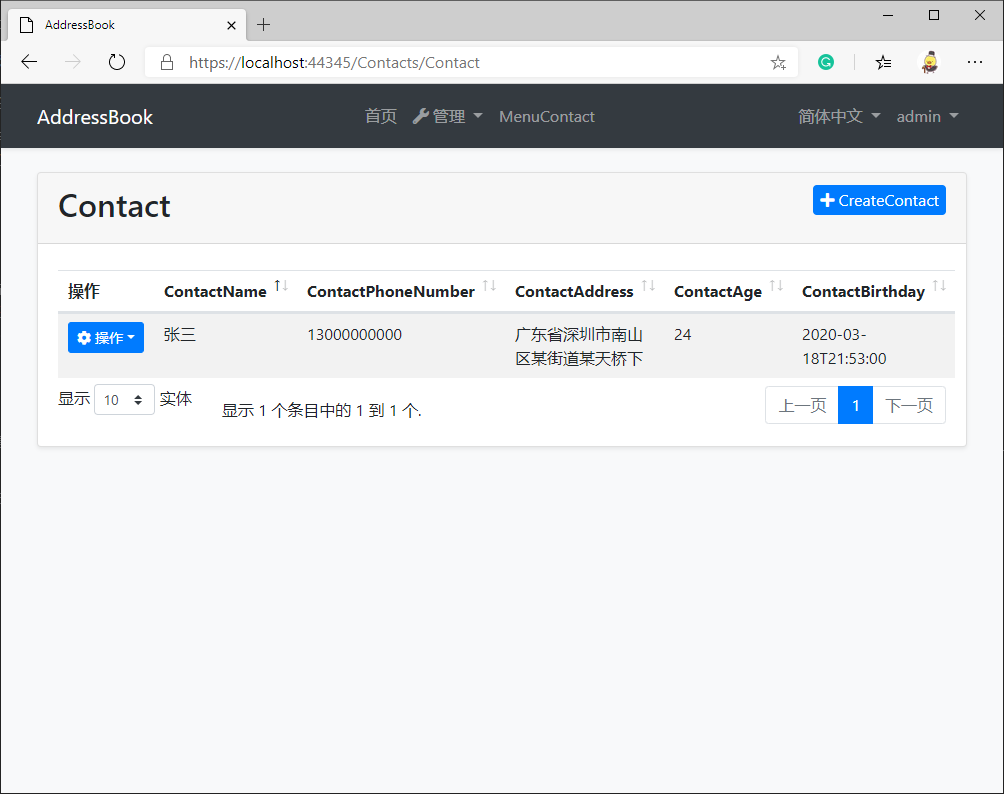Click the lock icon in the address bar
Screen dimensions: 1004x794
pos(167,62)
